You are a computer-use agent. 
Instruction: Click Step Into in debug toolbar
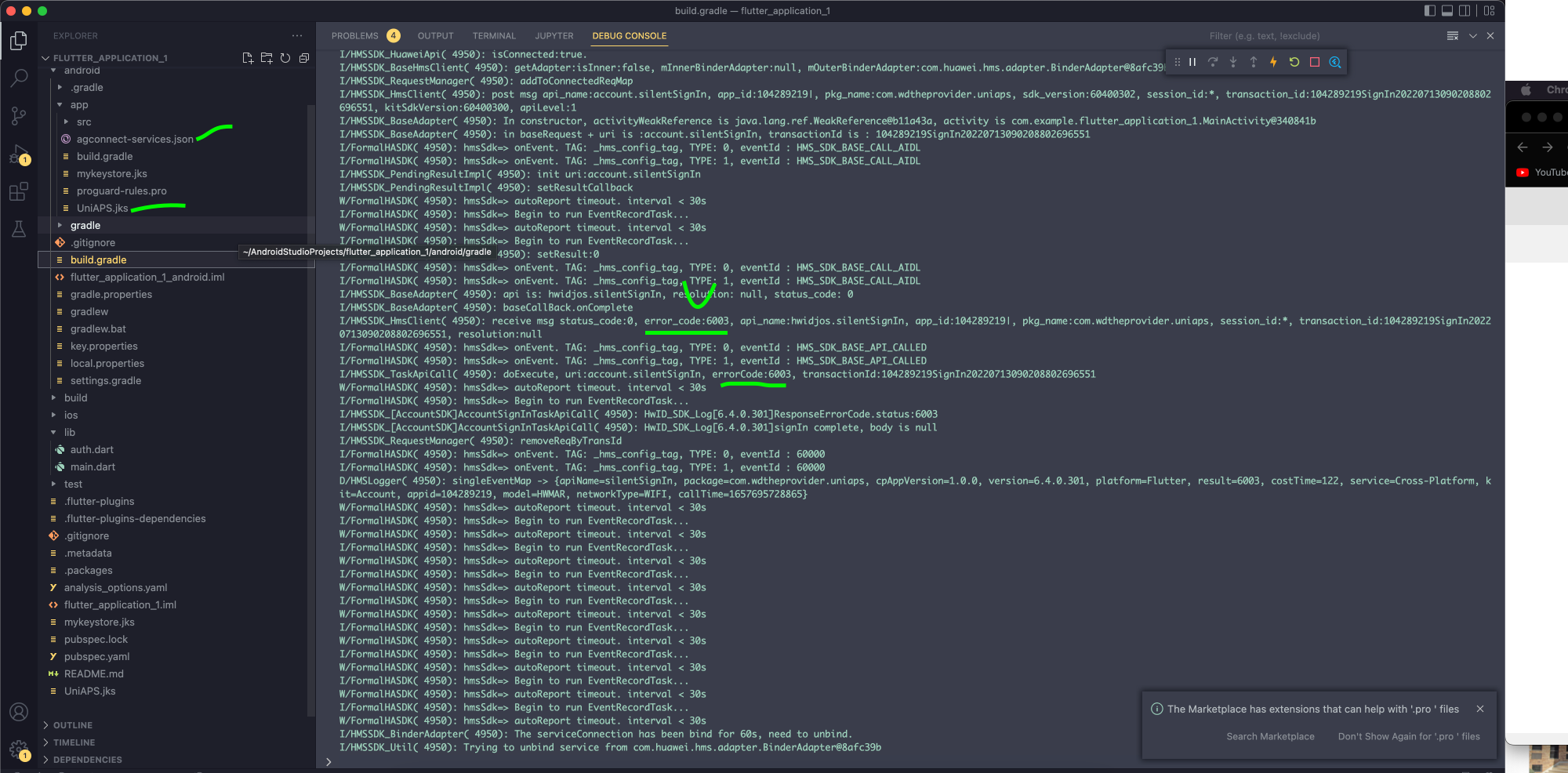1233,62
